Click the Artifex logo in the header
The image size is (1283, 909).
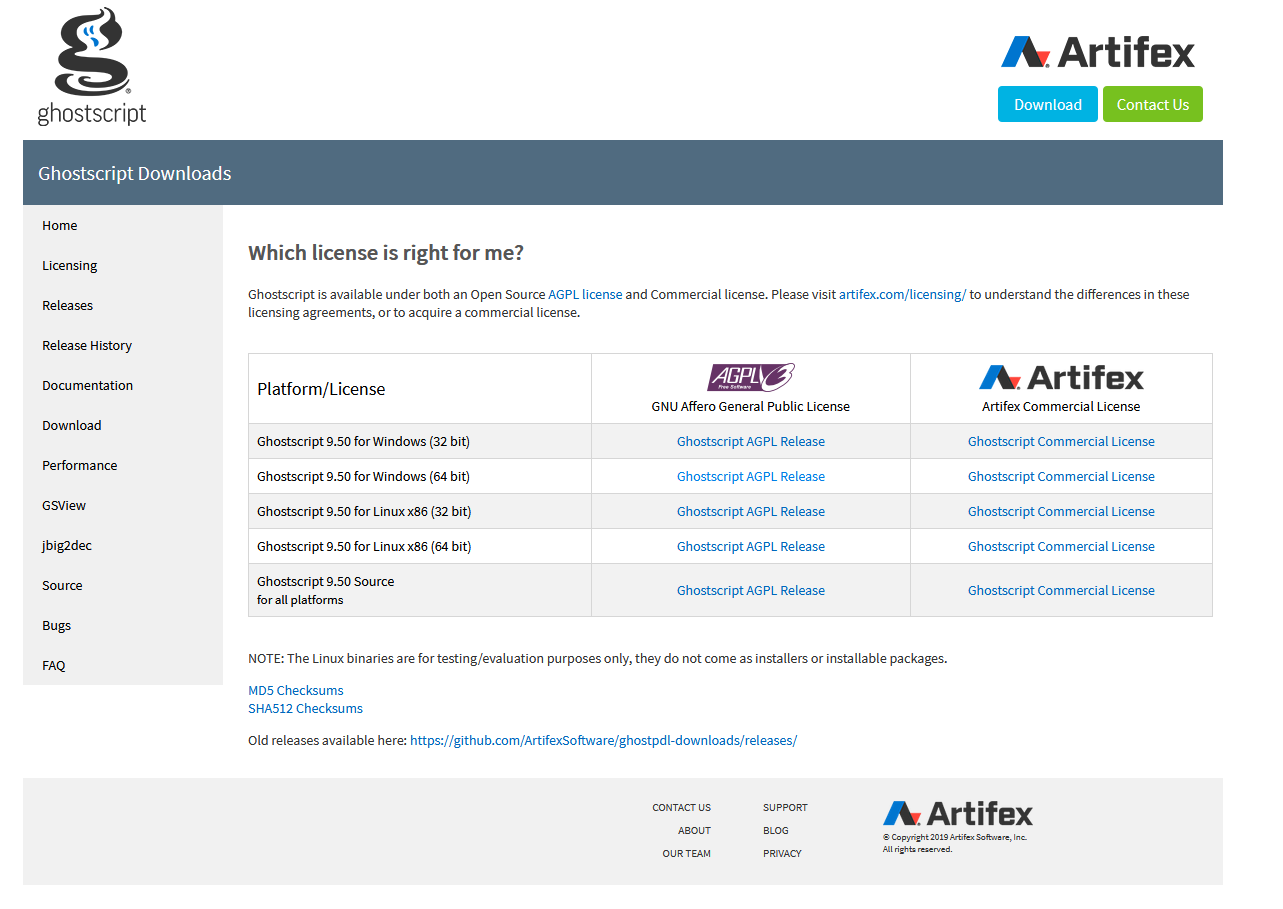(1098, 52)
